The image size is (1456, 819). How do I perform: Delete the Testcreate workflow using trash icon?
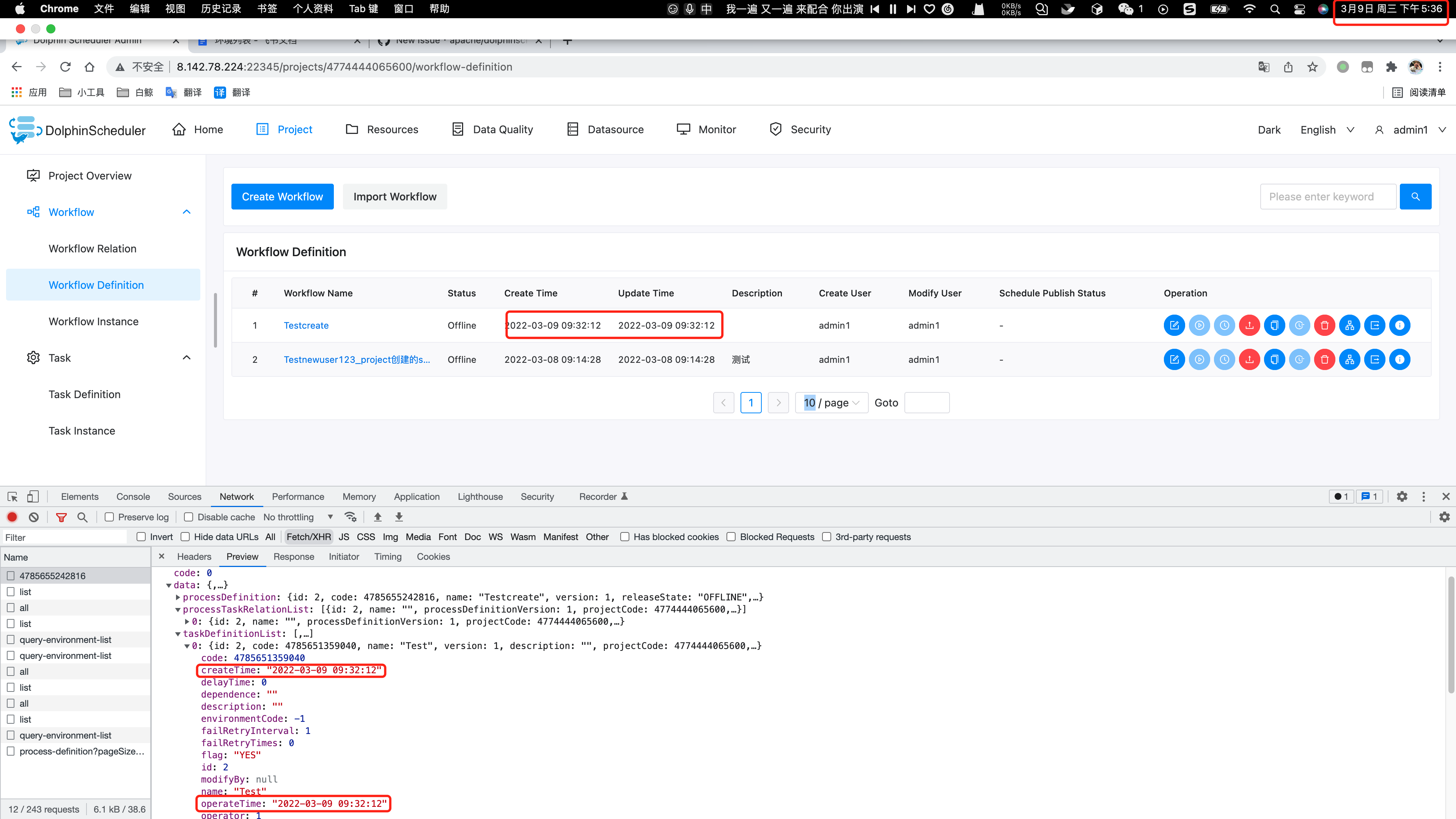point(1324,325)
